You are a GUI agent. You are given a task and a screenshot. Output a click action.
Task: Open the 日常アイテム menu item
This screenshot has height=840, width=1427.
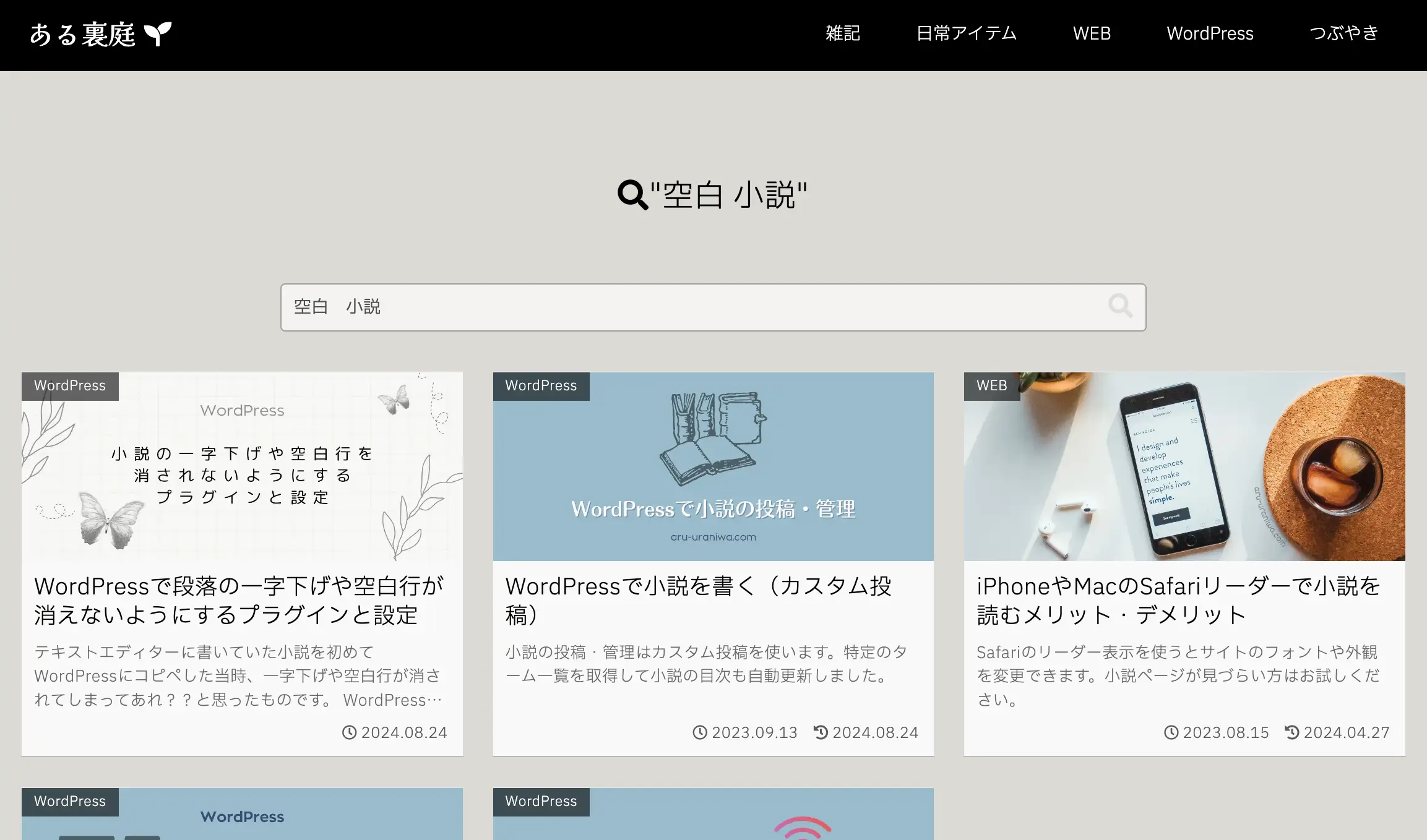tap(967, 33)
